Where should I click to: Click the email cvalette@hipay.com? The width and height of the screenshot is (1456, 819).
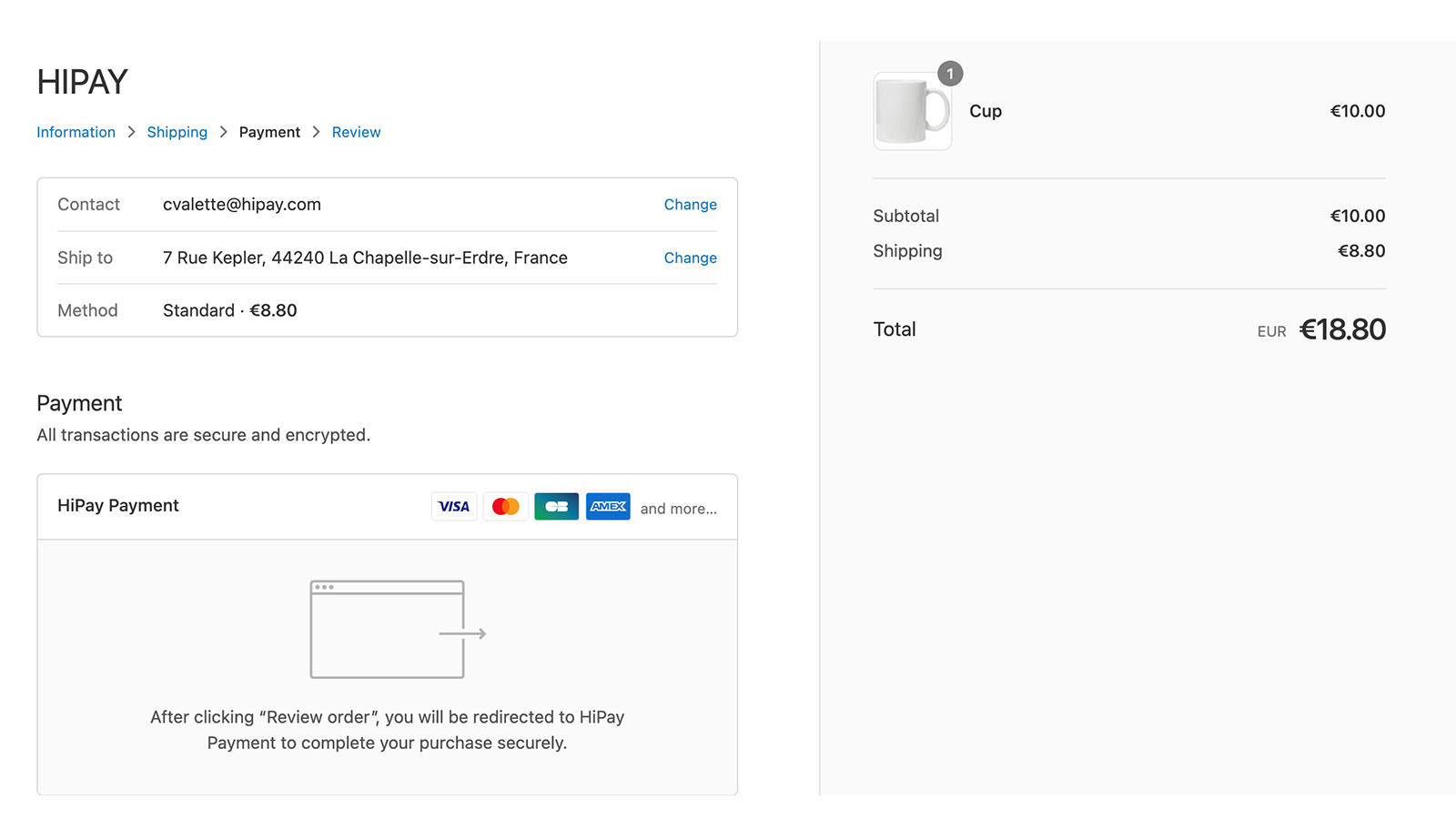(242, 205)
